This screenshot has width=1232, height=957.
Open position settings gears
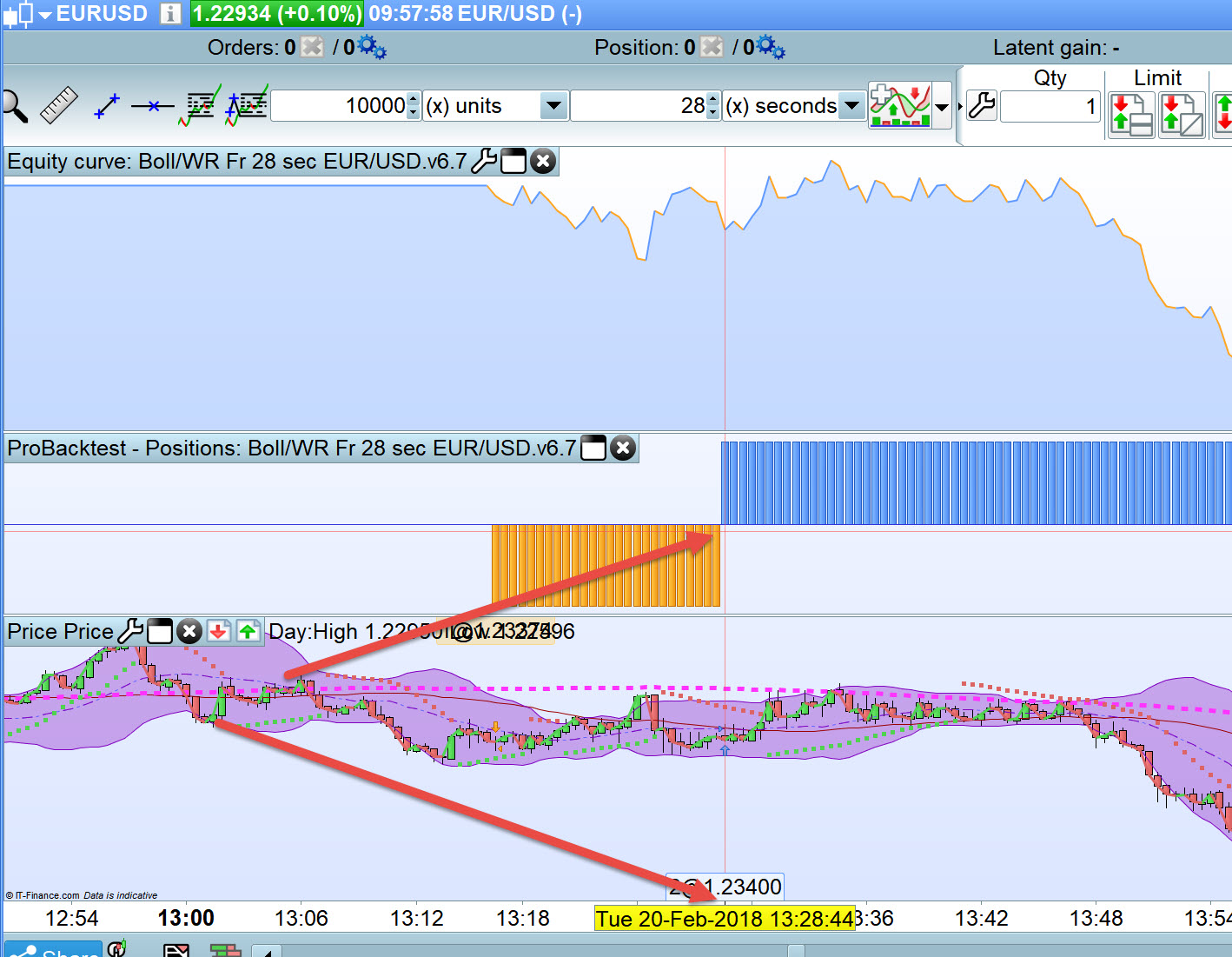point(771,47)
